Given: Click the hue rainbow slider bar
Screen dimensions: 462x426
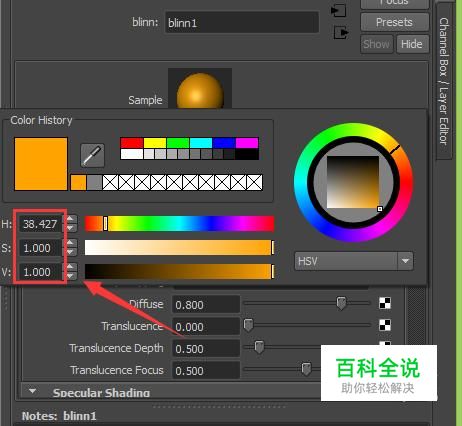Looking at the screenshot, I should click(x=179, y=223).
